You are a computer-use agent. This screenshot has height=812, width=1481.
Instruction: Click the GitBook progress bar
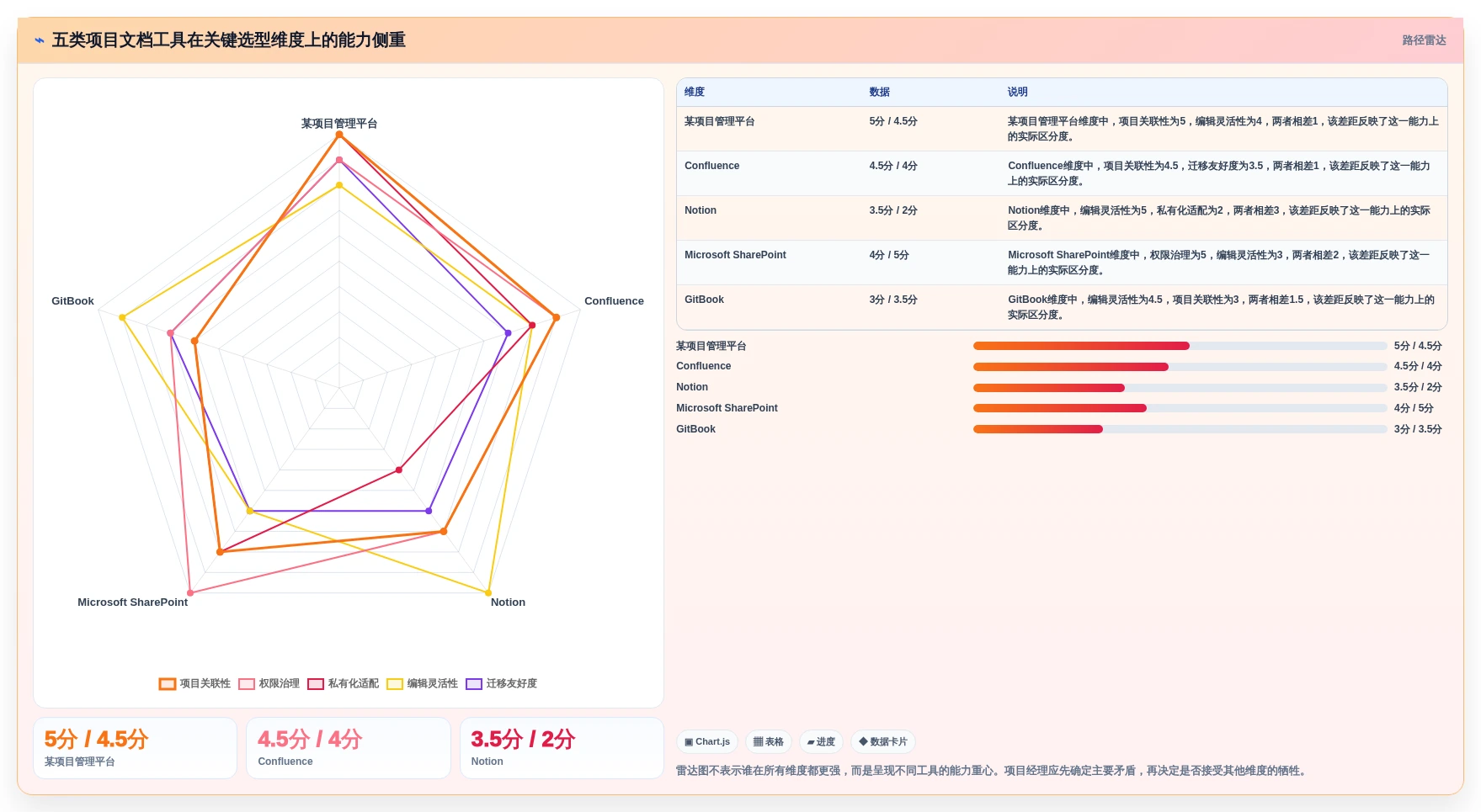(1180, 429)
